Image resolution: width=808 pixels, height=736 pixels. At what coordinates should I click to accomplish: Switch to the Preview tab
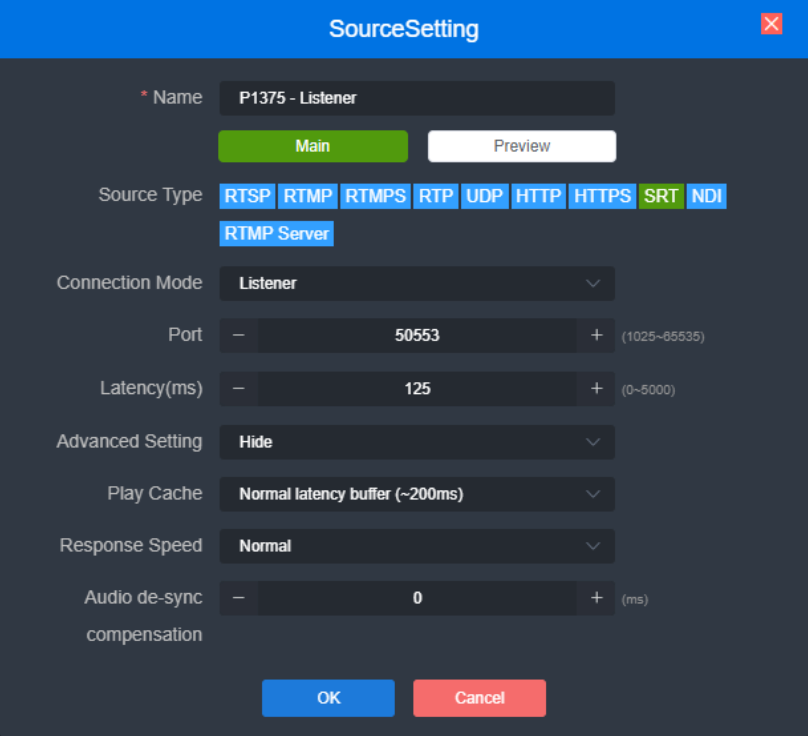[x=521, y=146]
